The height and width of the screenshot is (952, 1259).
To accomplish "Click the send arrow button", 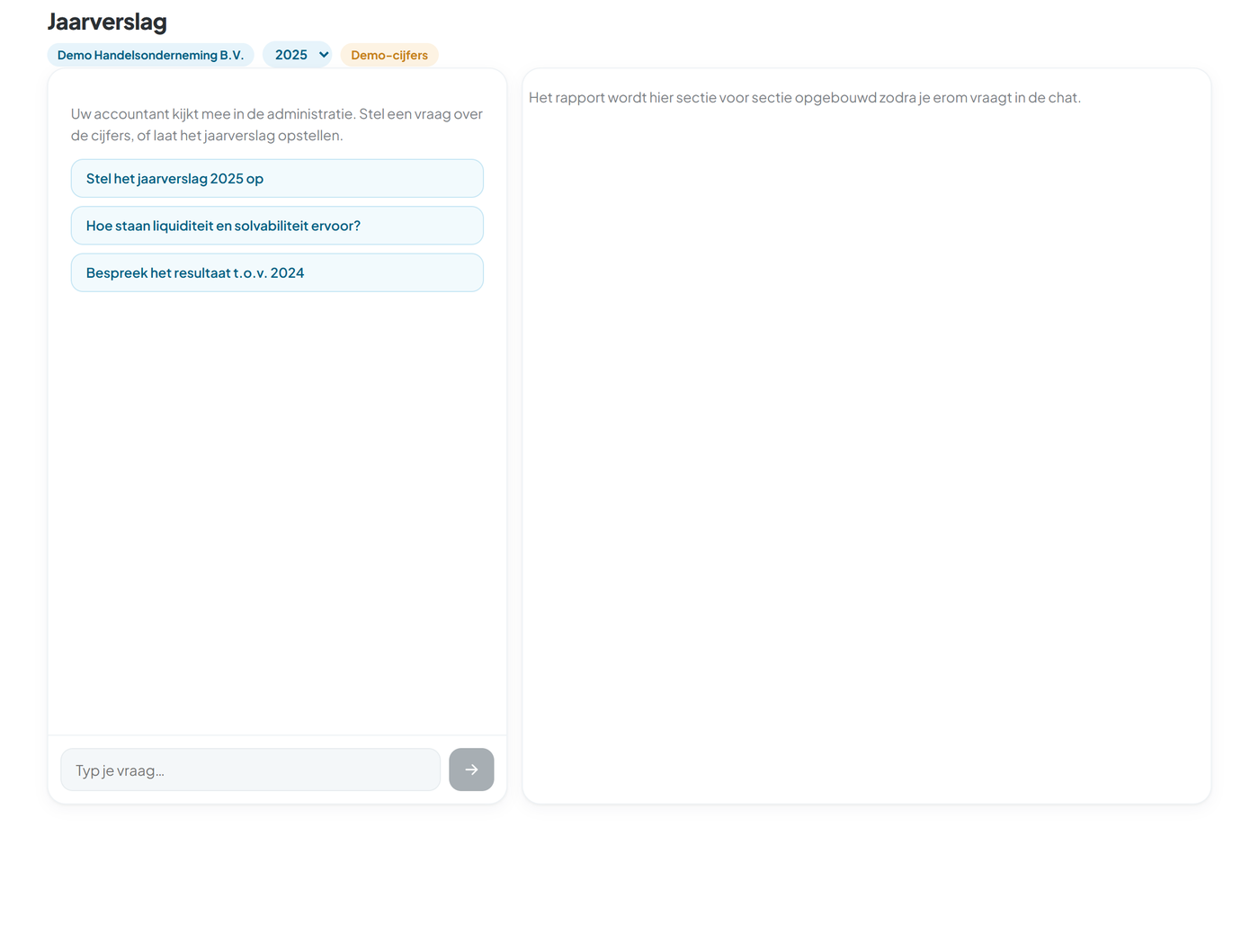I will (x=471, y=770).
